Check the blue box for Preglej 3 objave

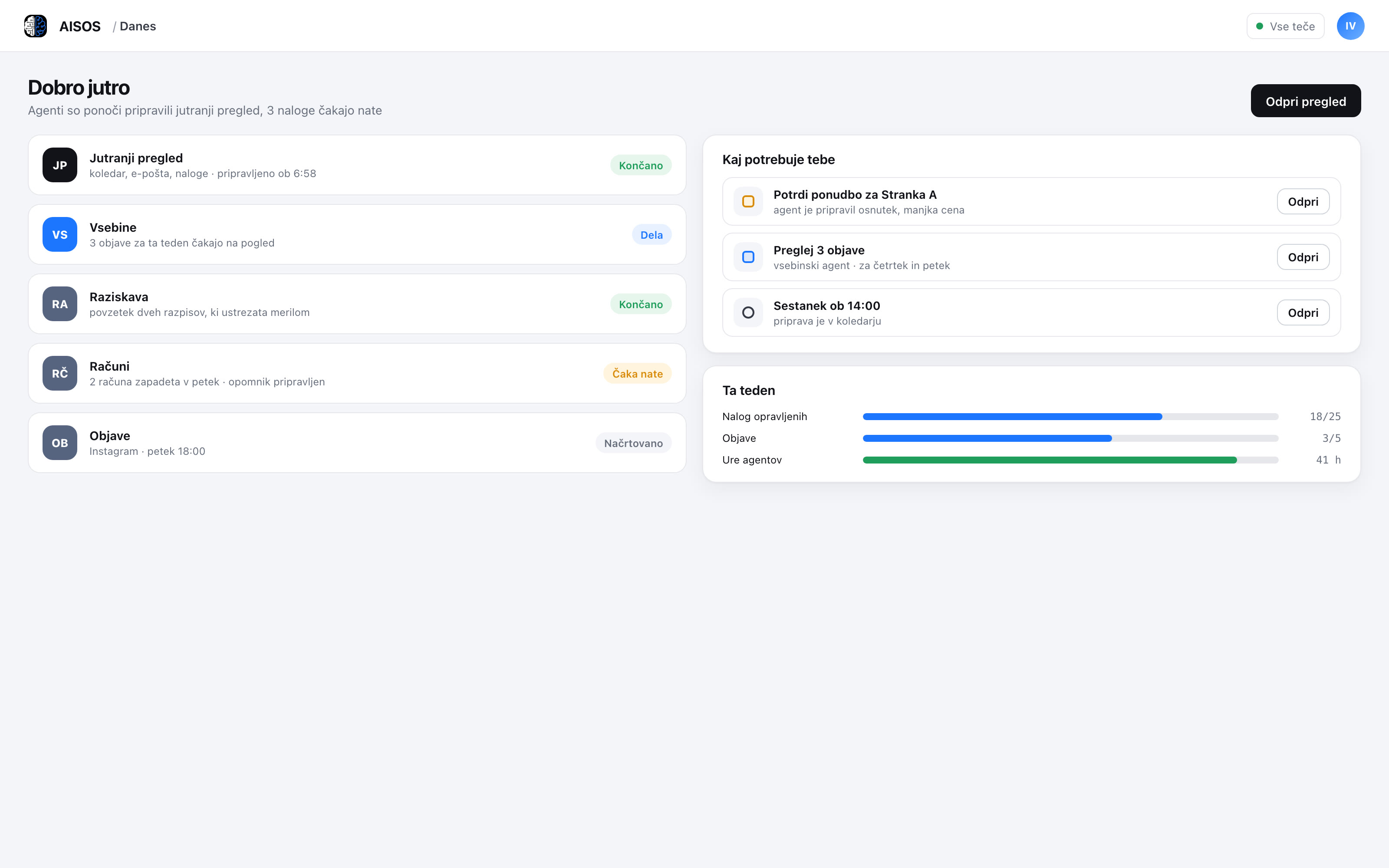[748, 257]
